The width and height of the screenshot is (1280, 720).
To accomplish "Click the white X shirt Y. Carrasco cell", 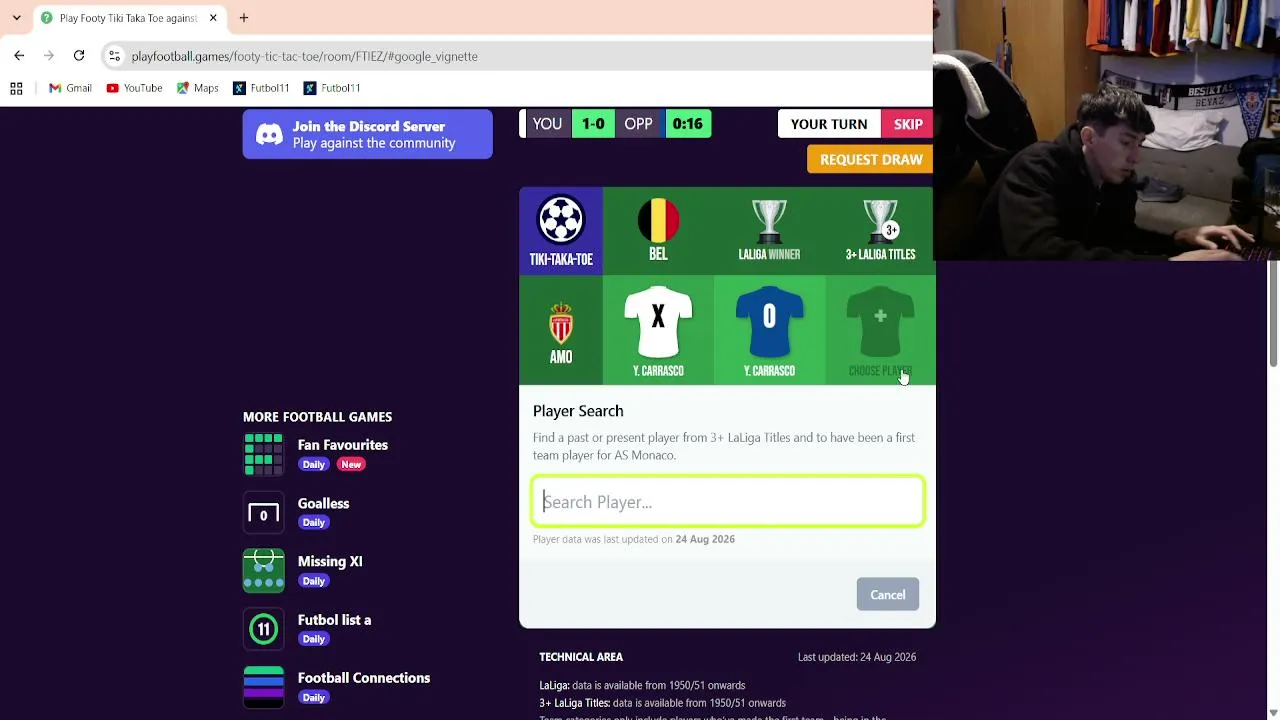I will point(658,332).
